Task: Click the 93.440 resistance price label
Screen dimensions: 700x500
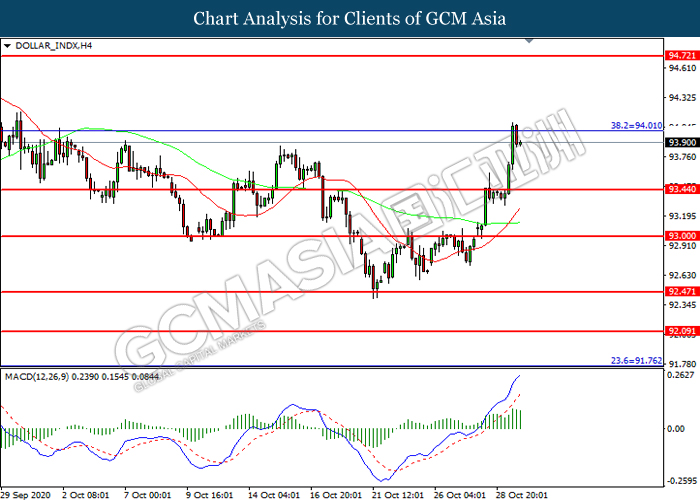Action: point(680,189)
